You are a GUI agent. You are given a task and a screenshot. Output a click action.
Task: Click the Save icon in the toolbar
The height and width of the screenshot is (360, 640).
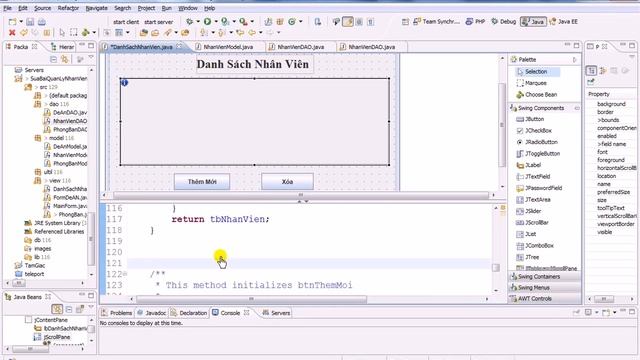pyautogui.click(x=30, y=22)
